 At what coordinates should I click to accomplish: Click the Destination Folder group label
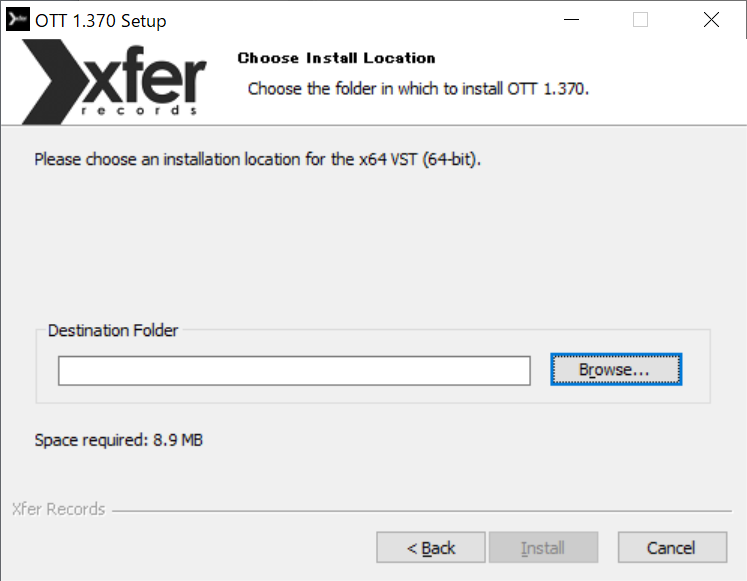[113, 331]
